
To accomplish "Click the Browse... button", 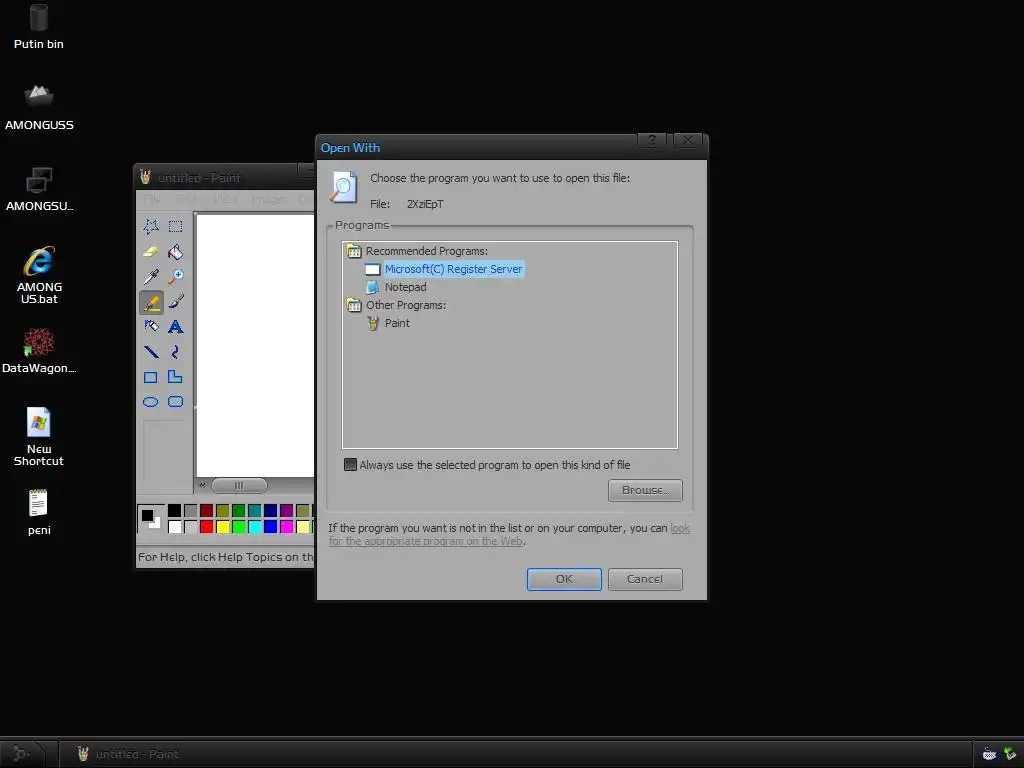I will pyautogui.click(x=645, y=490).
